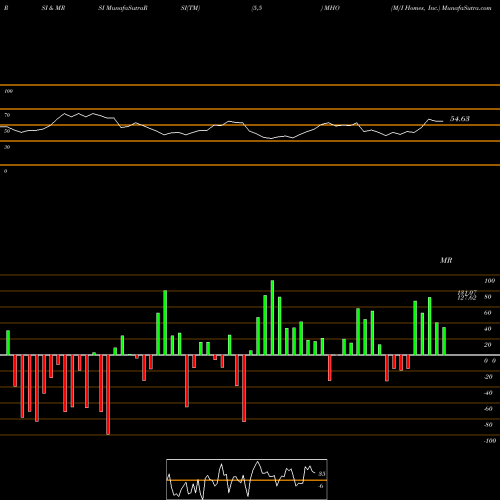This screenshot has width=500, height=500.
Task: Click the 'SI MunafaSutraR' header text
Action: (x=123, y=8)
